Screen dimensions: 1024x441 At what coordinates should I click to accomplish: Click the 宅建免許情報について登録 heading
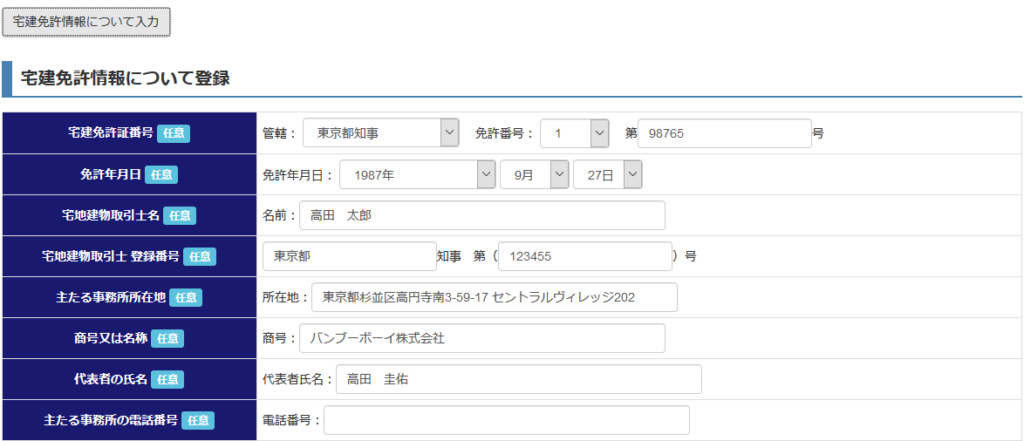click(125, 79)
